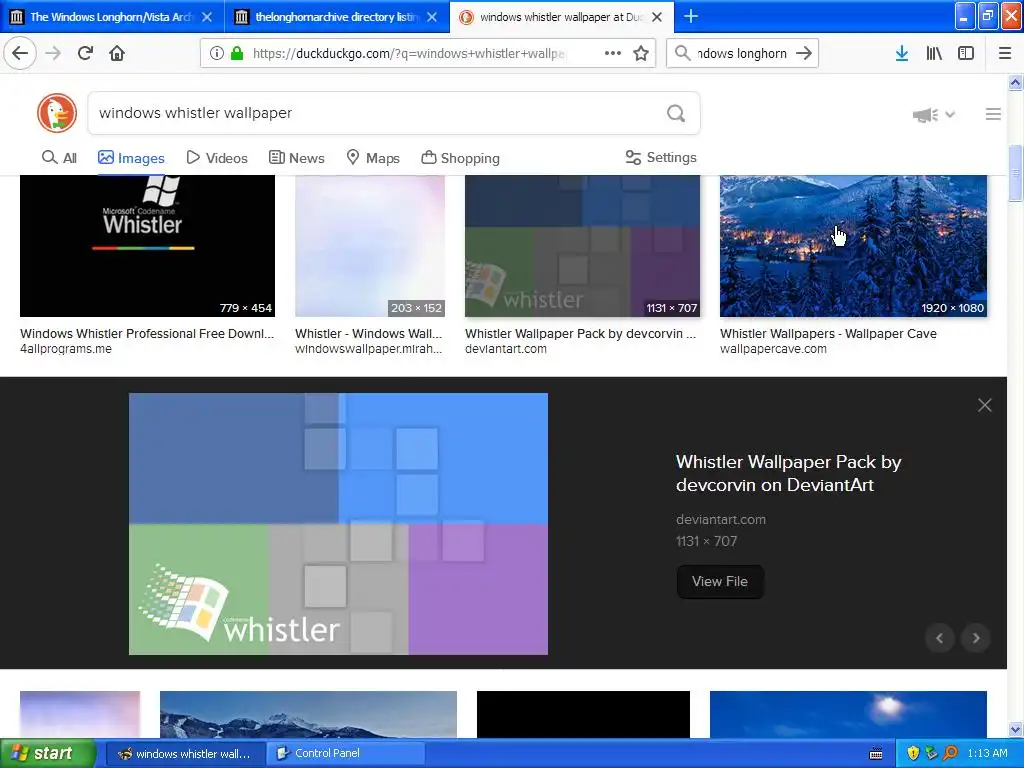1024x768 pixels.
Task: Toggle the Firefox sidebar view
Action: (966, 54)
